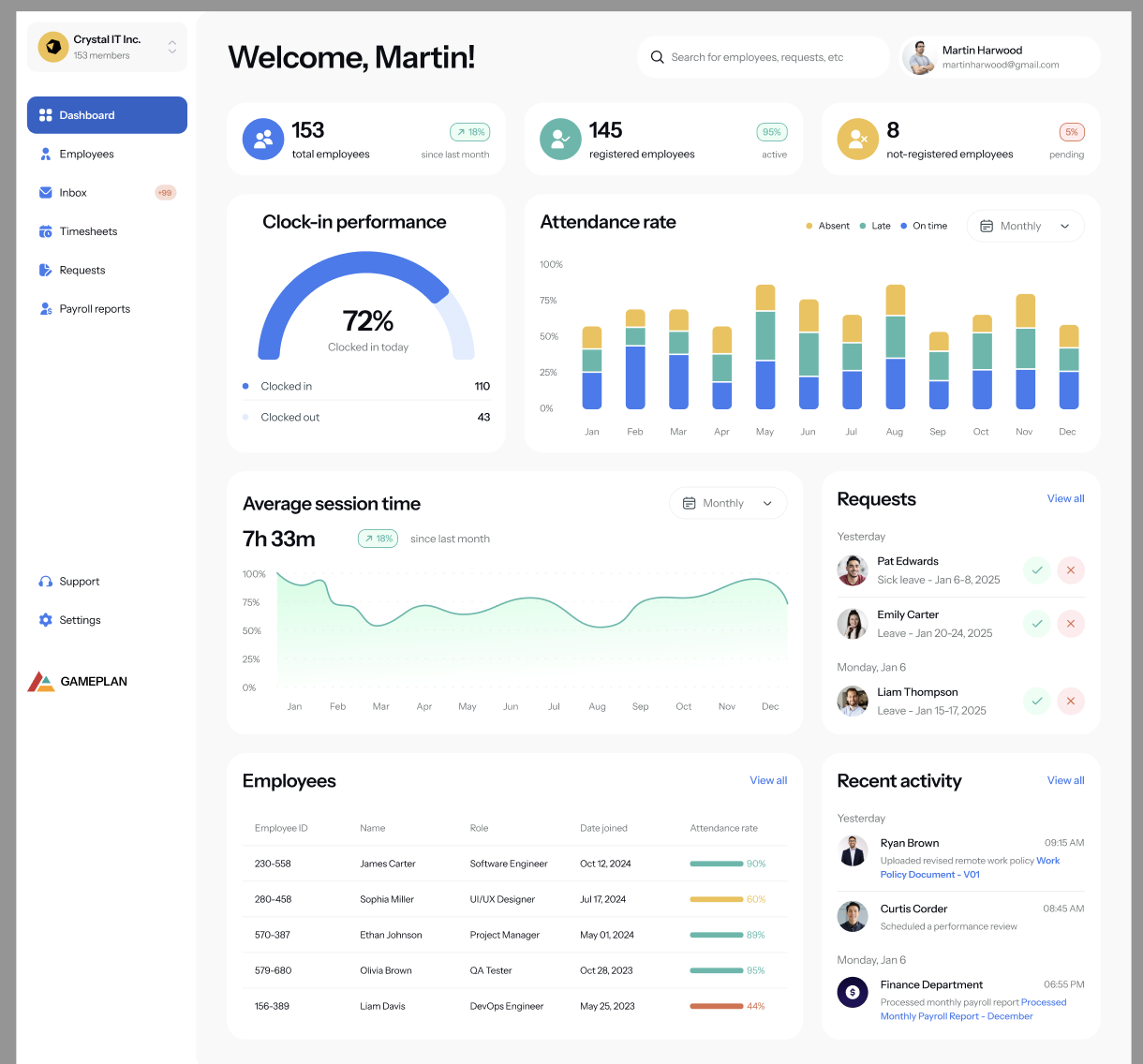This screenshot has width=1143, height=1064.
Task: Click the Timesheets calendar icon in sidebar
Action: point(45,231)
